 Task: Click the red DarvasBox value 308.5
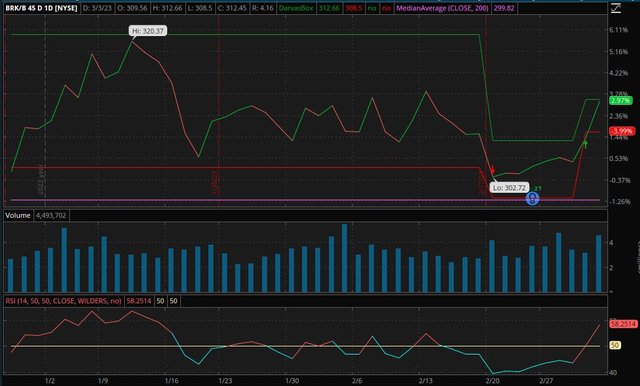pyautogui.click(x=353, y=8)
